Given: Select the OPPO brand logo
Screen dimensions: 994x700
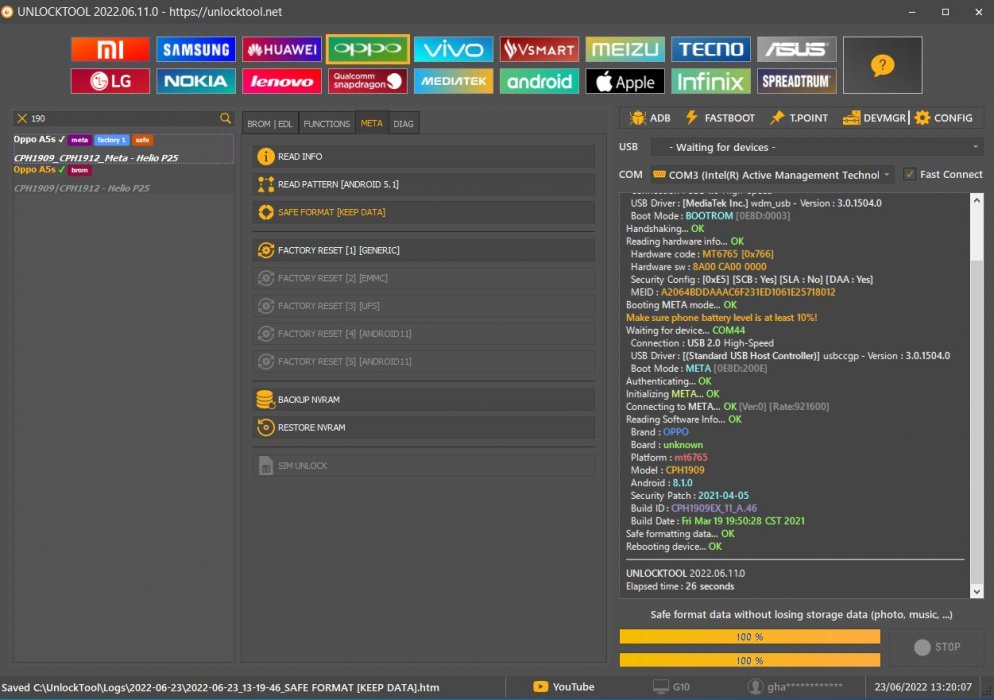Looking at the screenshot, I should coord(368,49).
